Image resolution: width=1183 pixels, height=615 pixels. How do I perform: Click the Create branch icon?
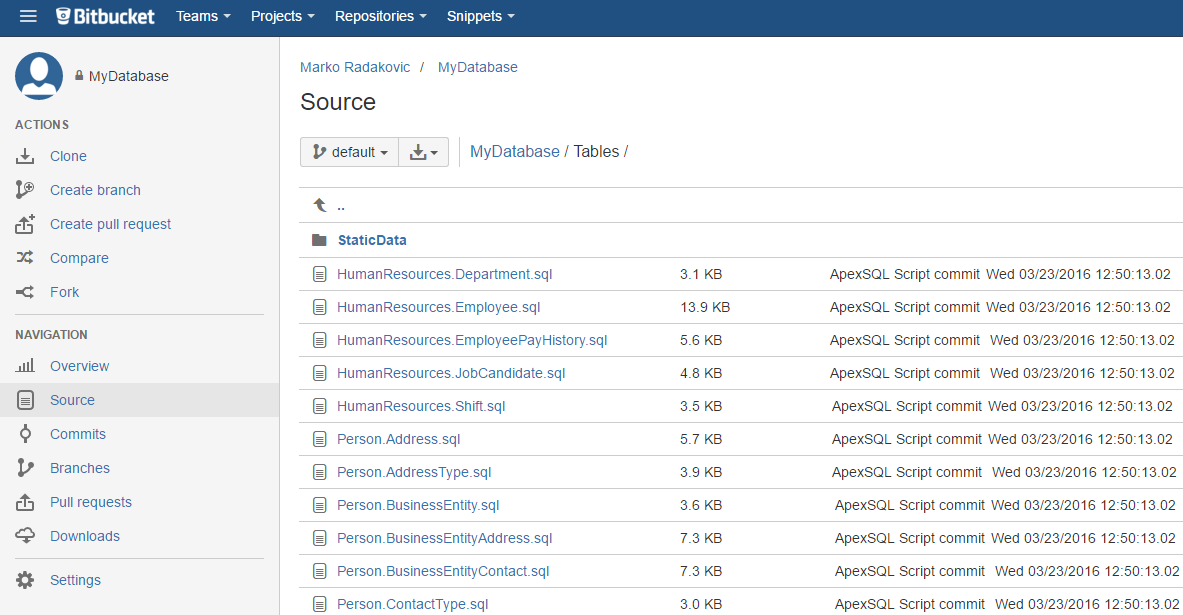25,190
